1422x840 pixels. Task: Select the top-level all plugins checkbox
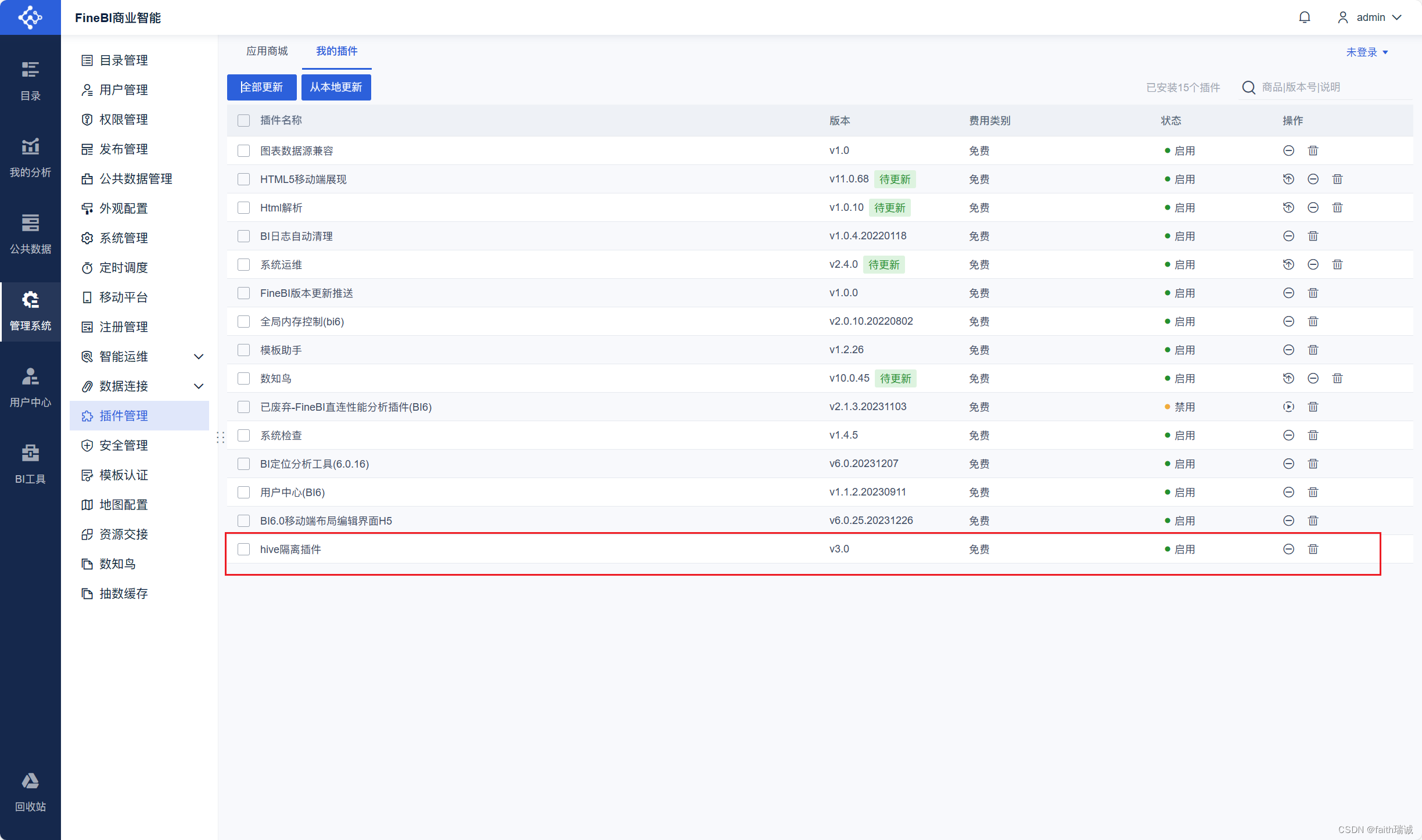tap(243, 120)
